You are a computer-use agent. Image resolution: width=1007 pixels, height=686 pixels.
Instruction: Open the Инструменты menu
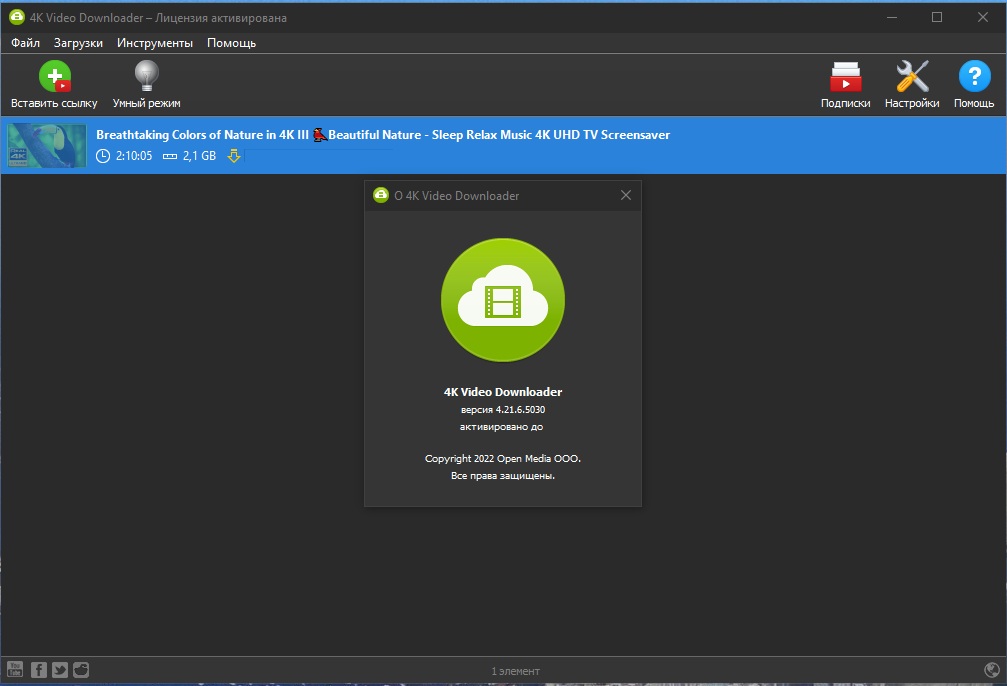(x=155, y=43)
